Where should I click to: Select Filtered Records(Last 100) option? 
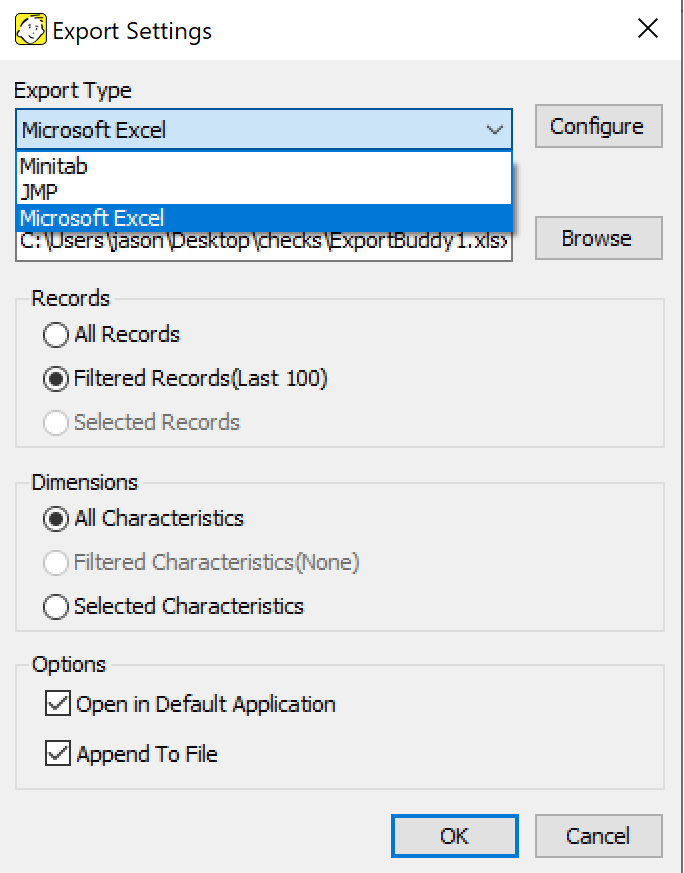[x=185, y=379]
